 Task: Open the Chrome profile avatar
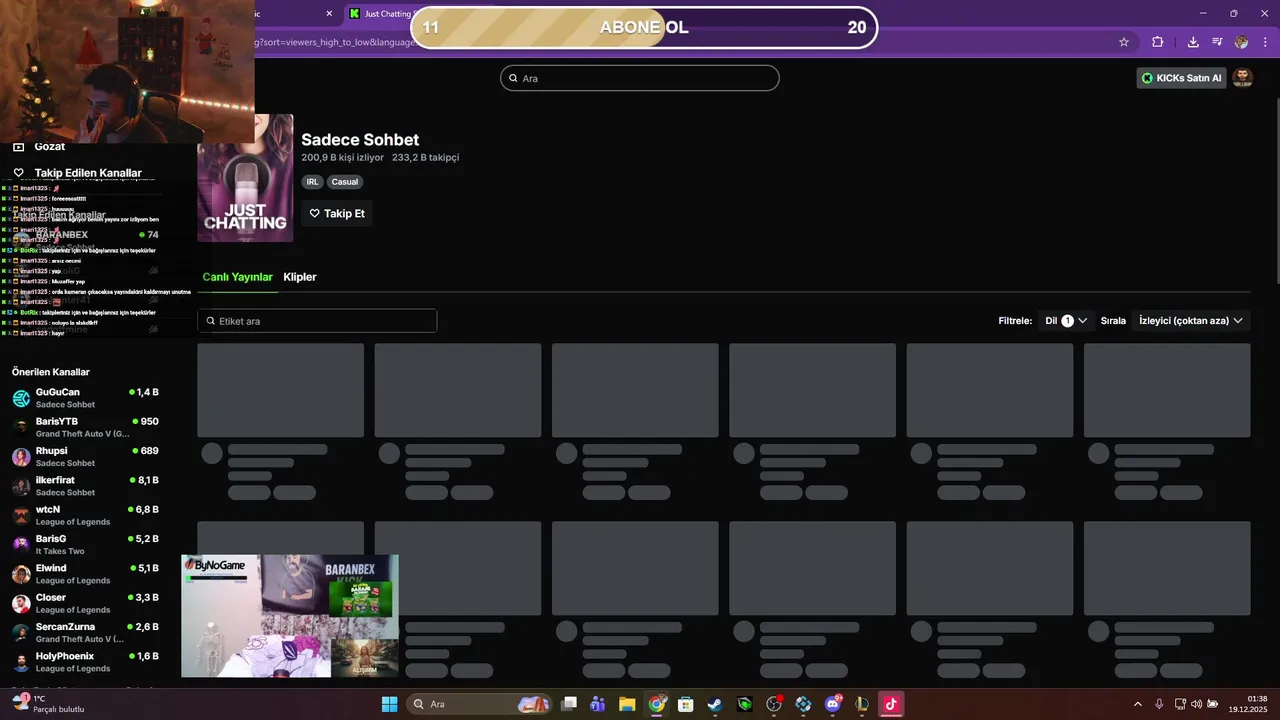(1241, 42)
